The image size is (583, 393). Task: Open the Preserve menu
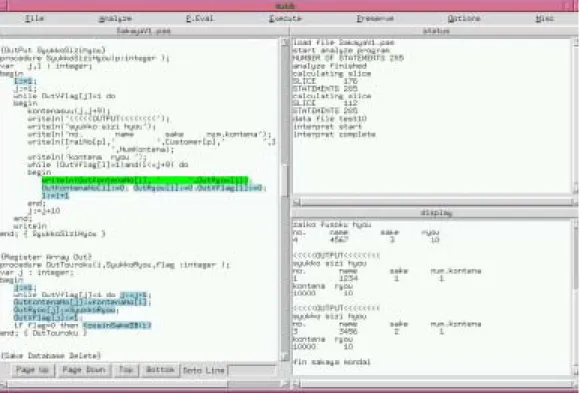tap(375, 18)
